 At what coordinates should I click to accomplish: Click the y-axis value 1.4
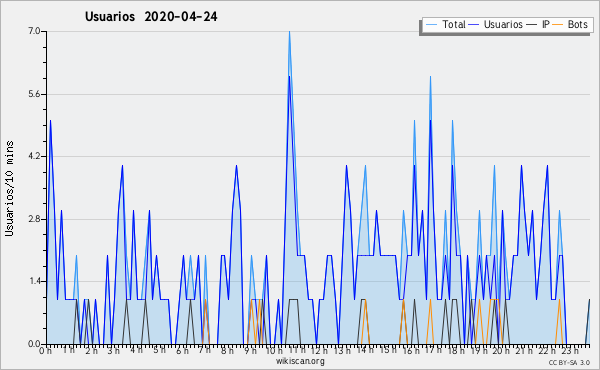pos(34,281)
